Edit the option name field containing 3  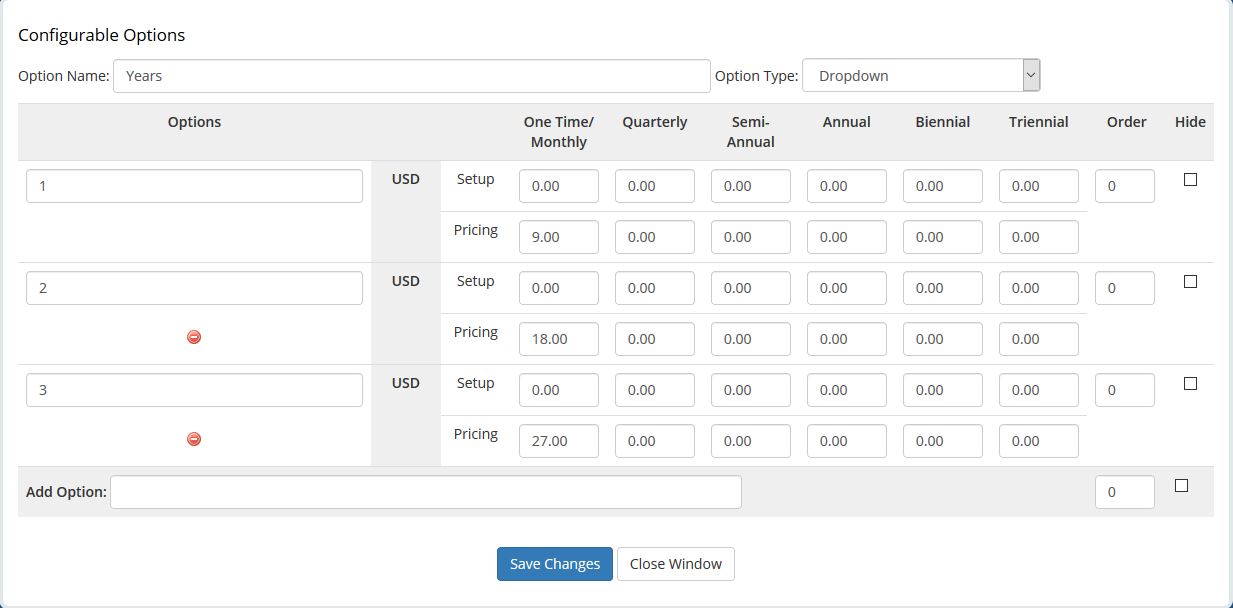(194, 390)
